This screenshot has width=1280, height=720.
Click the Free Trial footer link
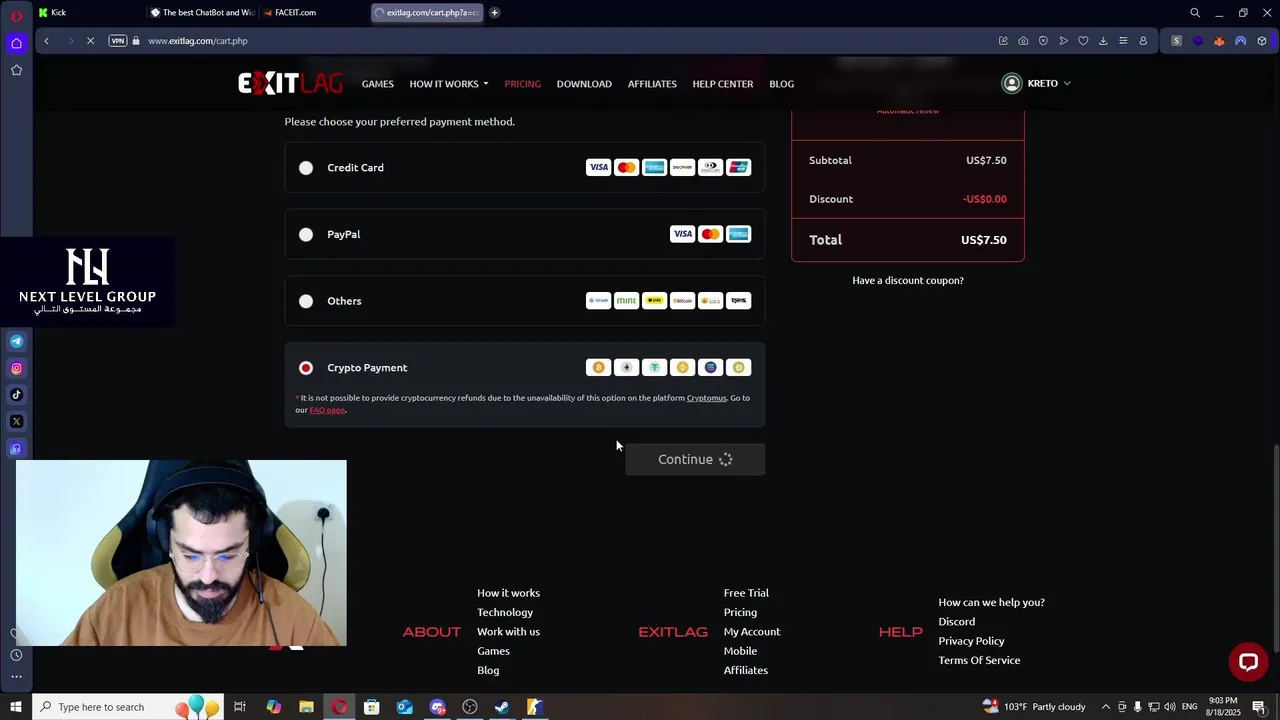(x=746, y=593)
